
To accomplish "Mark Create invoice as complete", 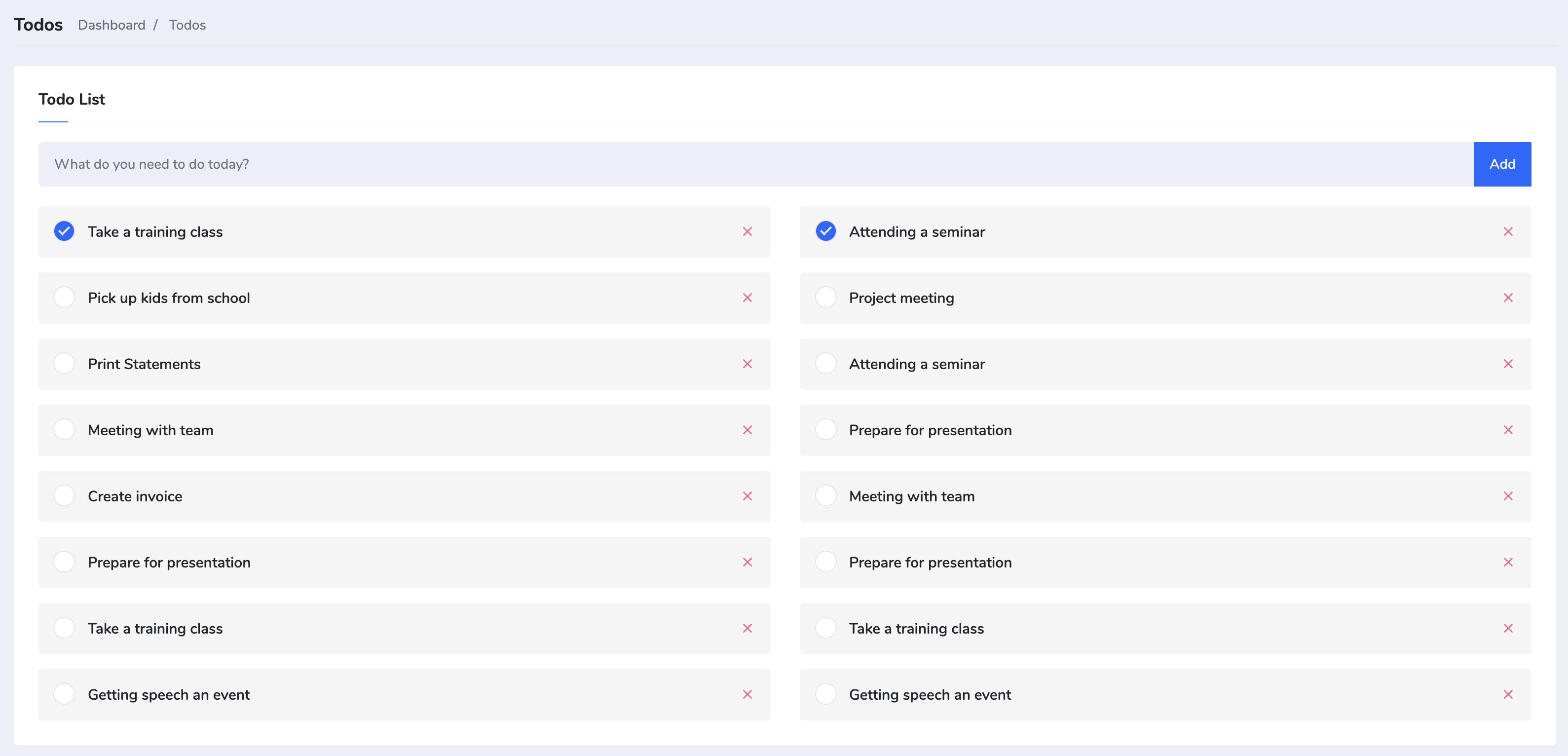I will pyautogui.click(x=64, y=495).
